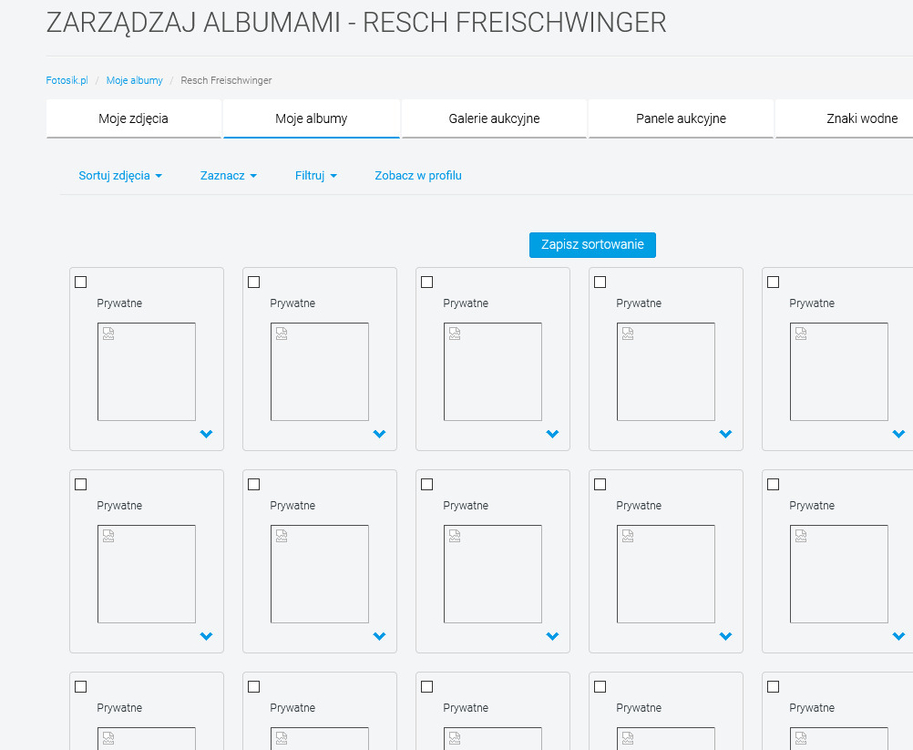Click blue chevron icon on fourth card, second row
This screenshot has width=913, height=750.
coord(725,636)
